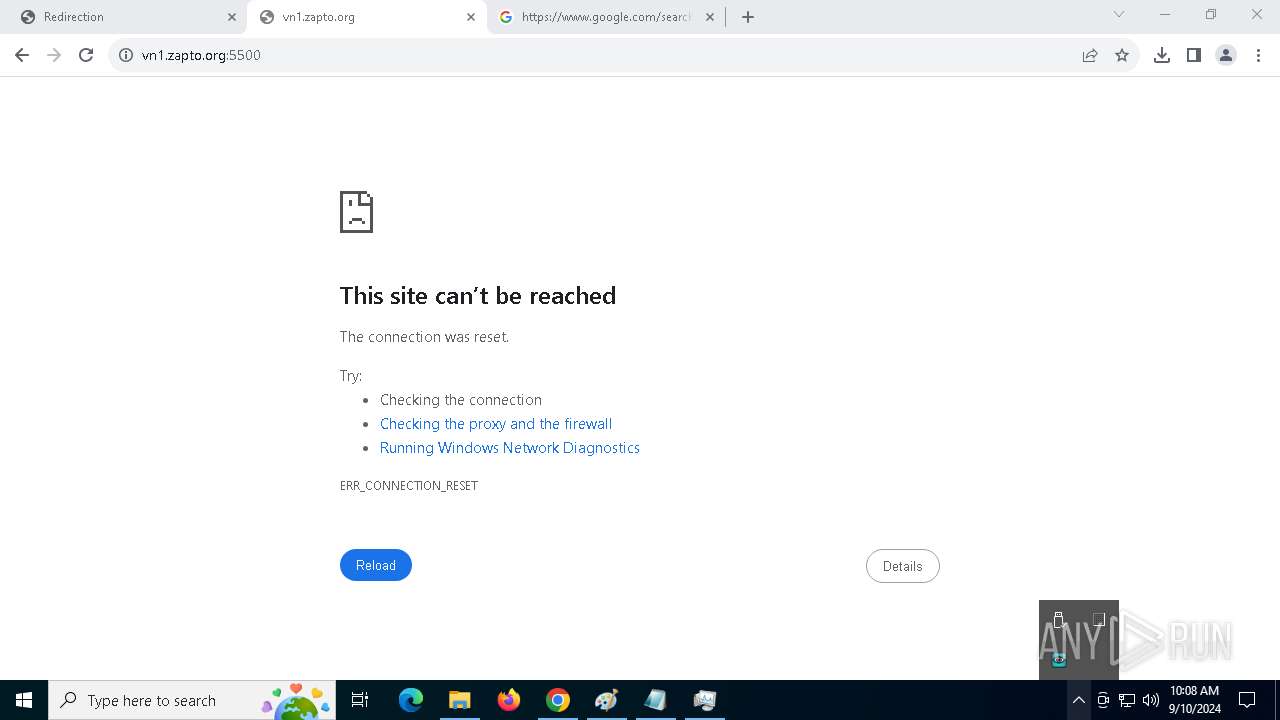Open File Explorer from taskbar

459,700
